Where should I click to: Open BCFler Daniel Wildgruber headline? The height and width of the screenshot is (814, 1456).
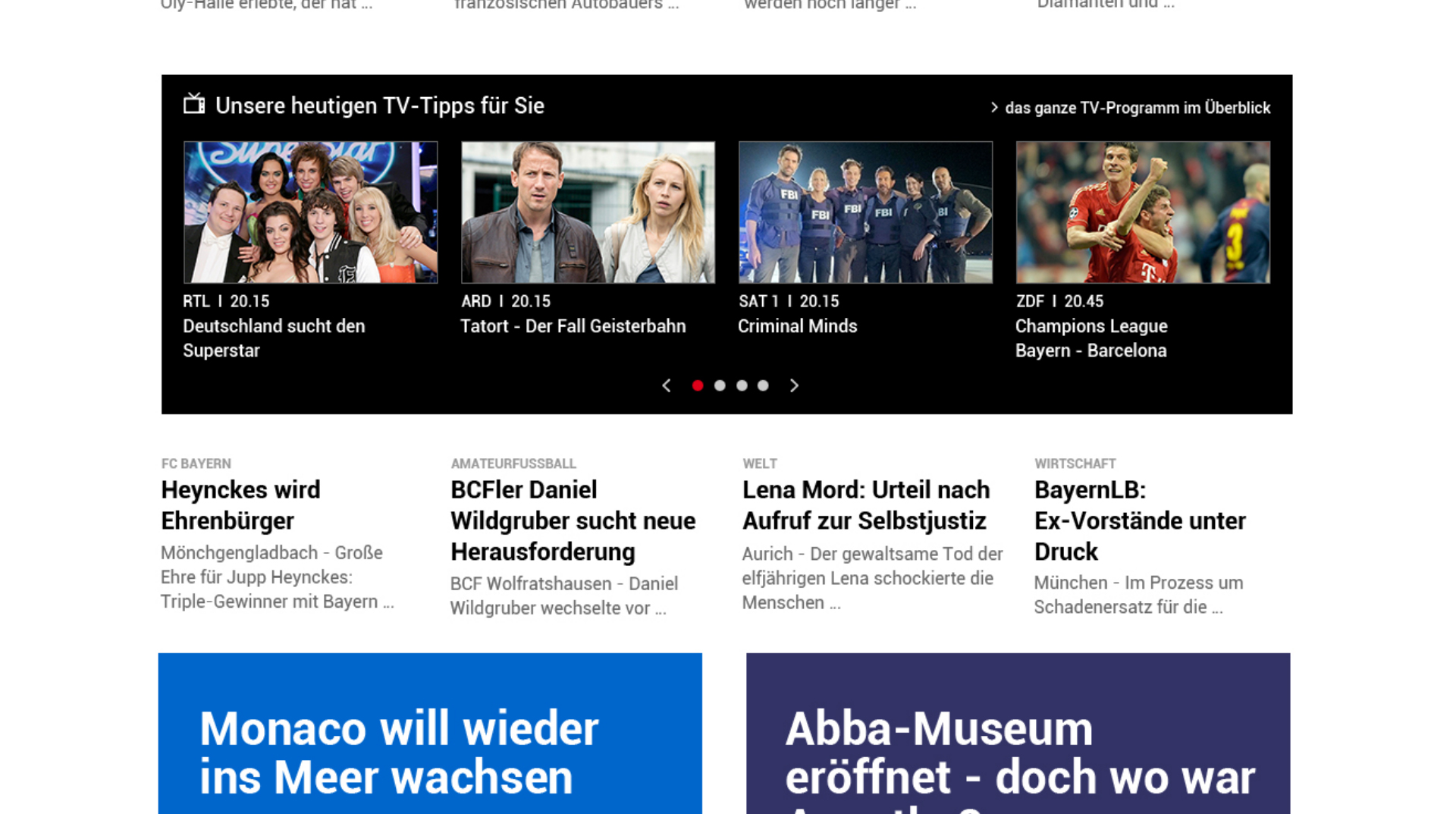(573, 520)
